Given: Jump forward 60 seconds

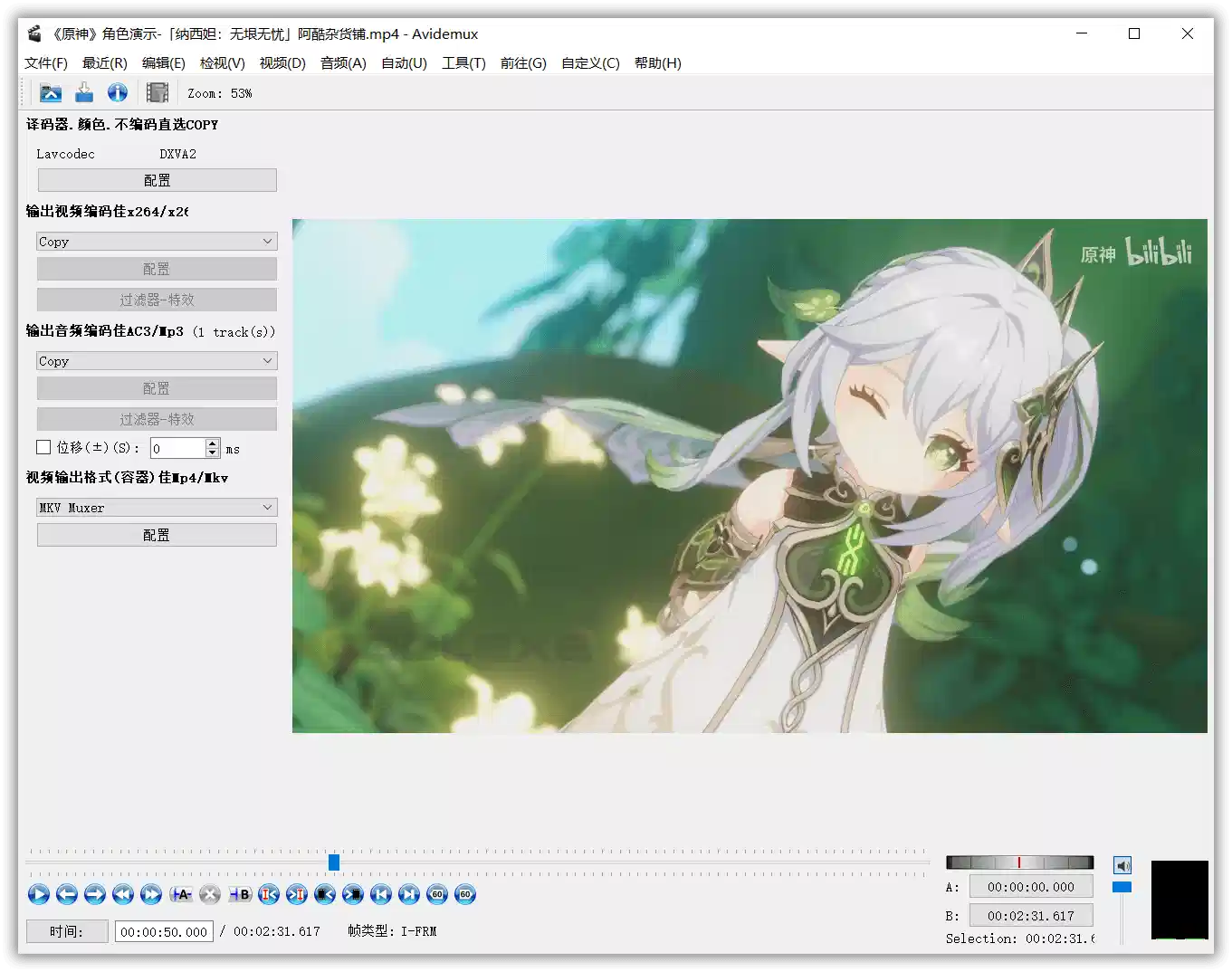Looking at the screenshot, I should [x=464, y=894].
